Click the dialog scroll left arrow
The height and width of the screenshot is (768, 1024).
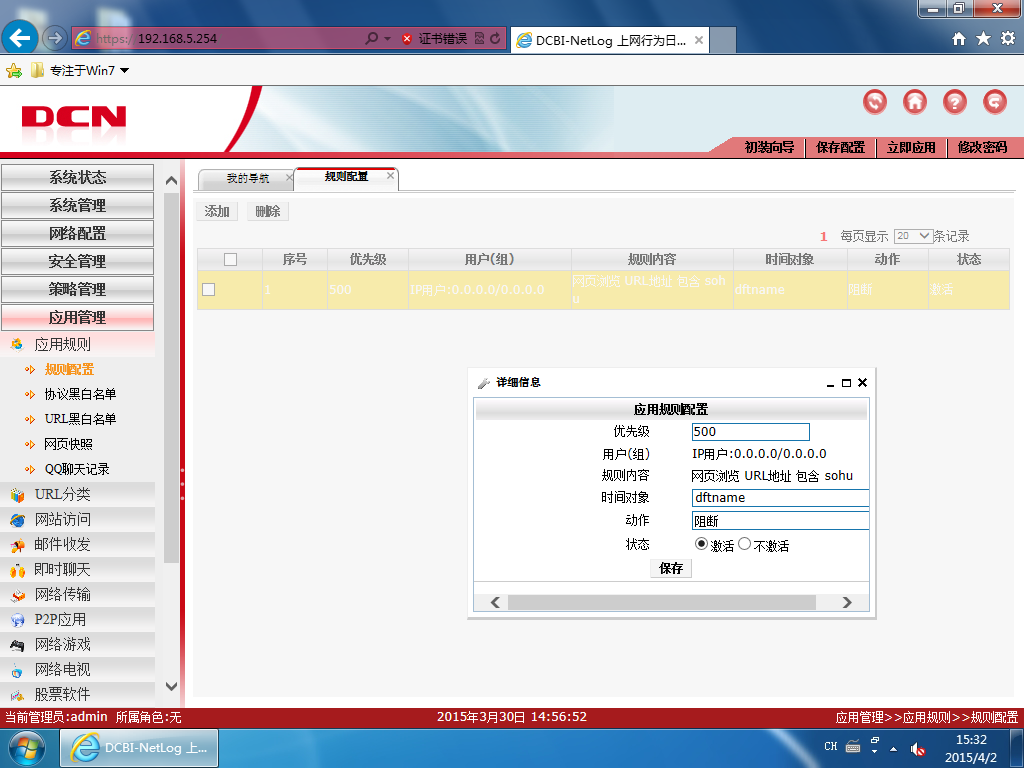(495, 602)
